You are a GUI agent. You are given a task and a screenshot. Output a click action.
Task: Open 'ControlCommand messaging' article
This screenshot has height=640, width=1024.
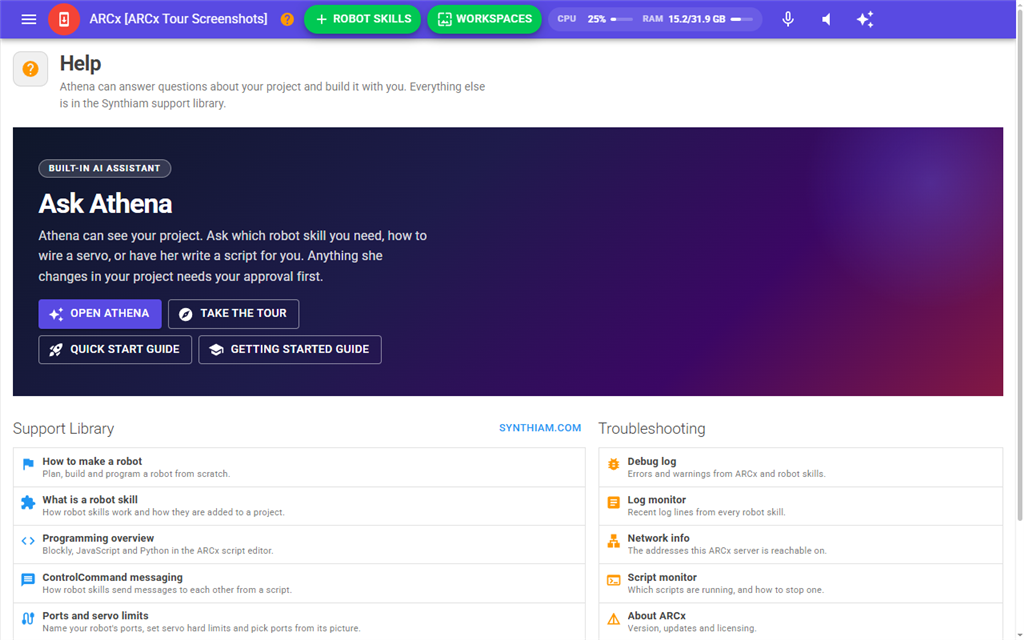[299, 583]
